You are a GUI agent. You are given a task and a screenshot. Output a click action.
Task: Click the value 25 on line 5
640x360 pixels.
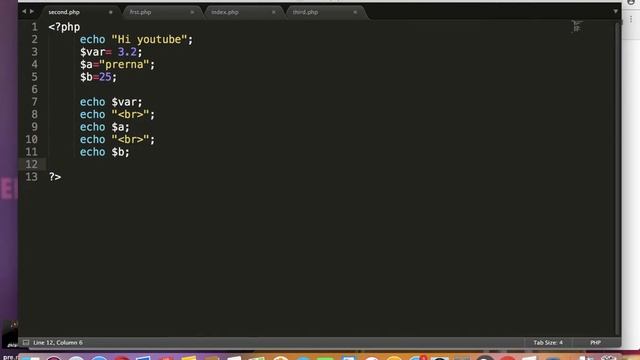click(x=105, y=77)
